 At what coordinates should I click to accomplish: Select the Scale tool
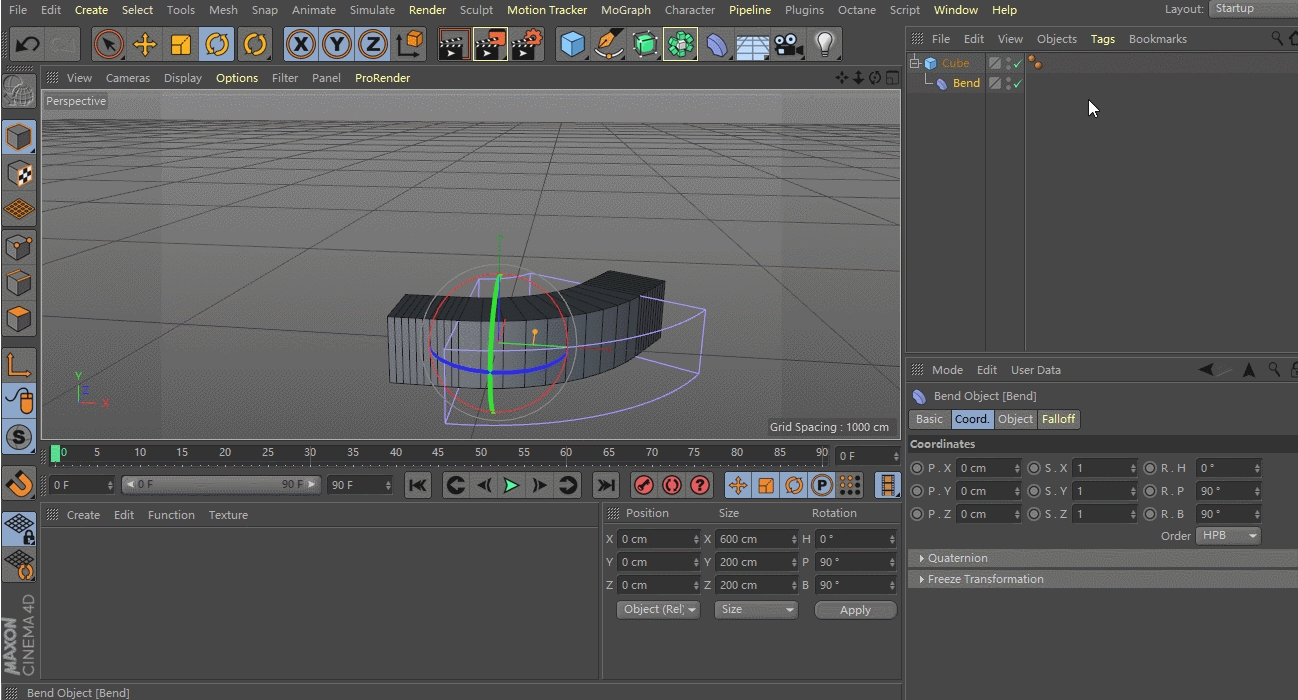pyautogui.click(x=181, y=45)
